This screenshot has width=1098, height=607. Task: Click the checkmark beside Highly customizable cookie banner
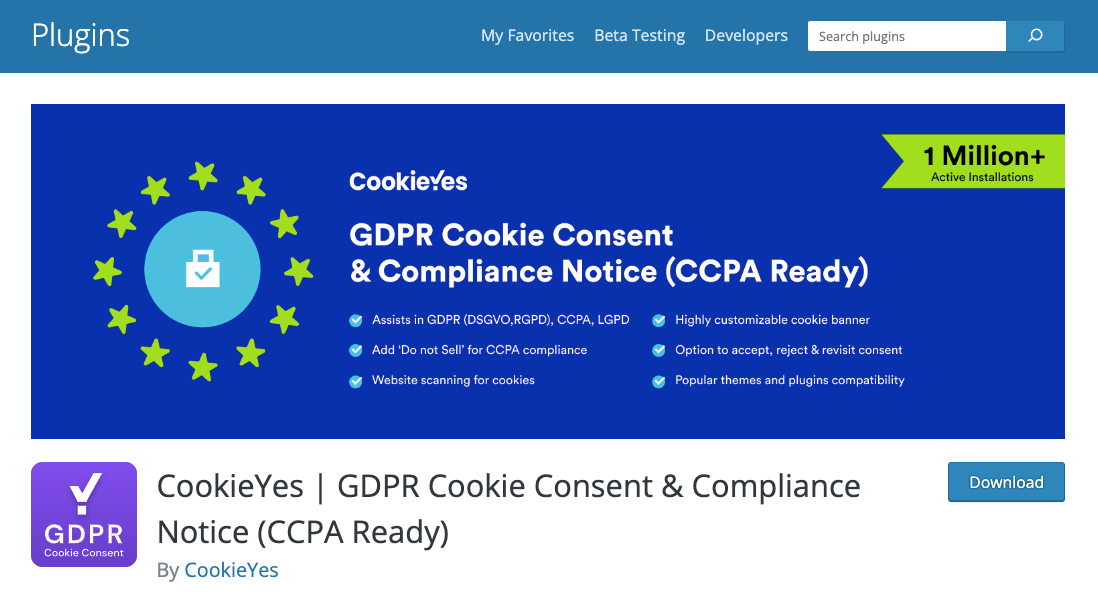659,321
